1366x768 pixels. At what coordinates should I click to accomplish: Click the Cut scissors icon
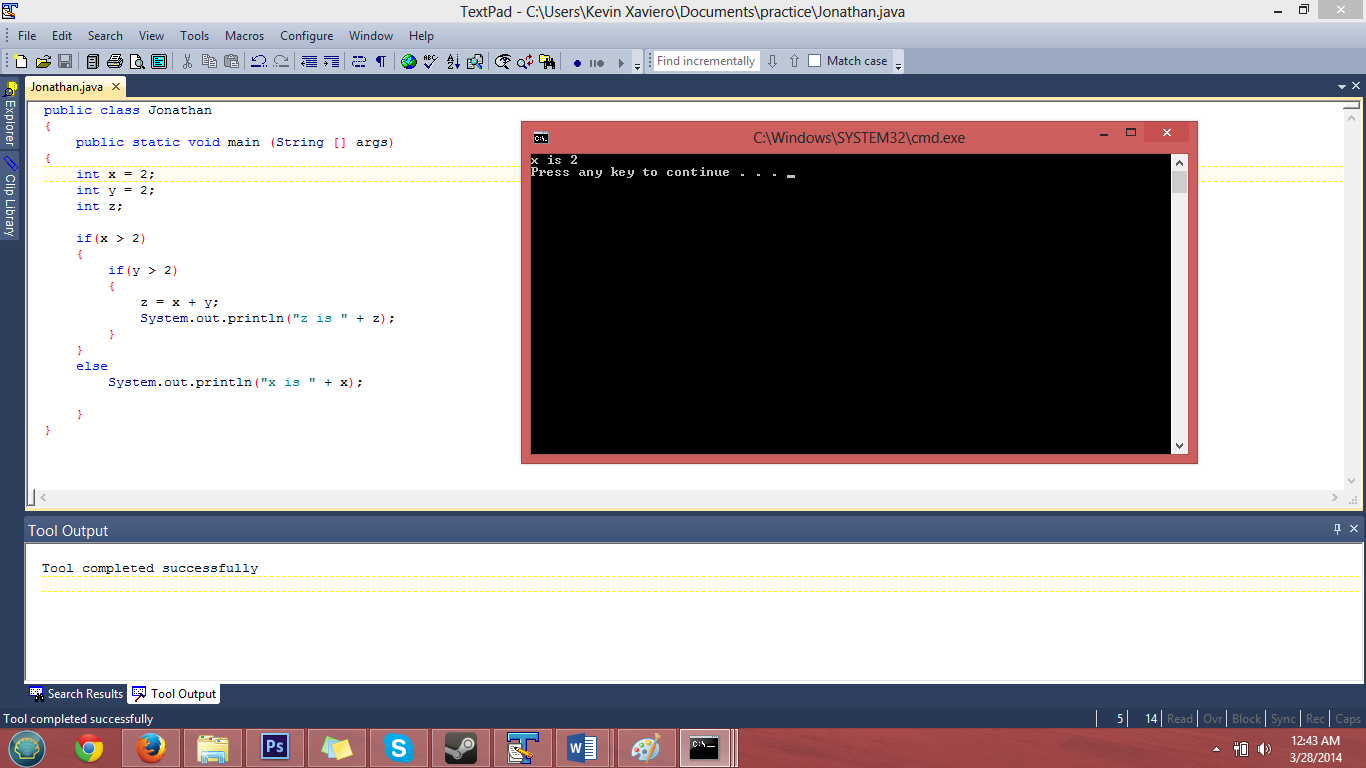187,62
